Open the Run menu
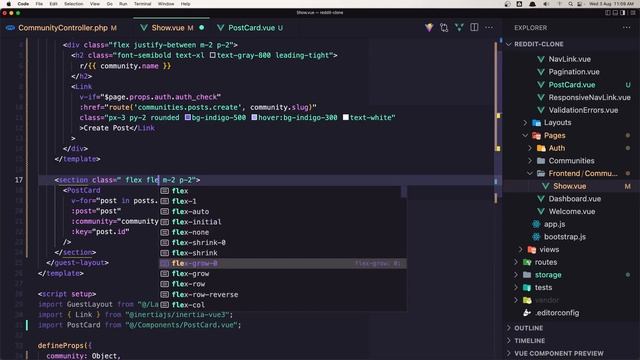The image size is (640, 360). 123,4
